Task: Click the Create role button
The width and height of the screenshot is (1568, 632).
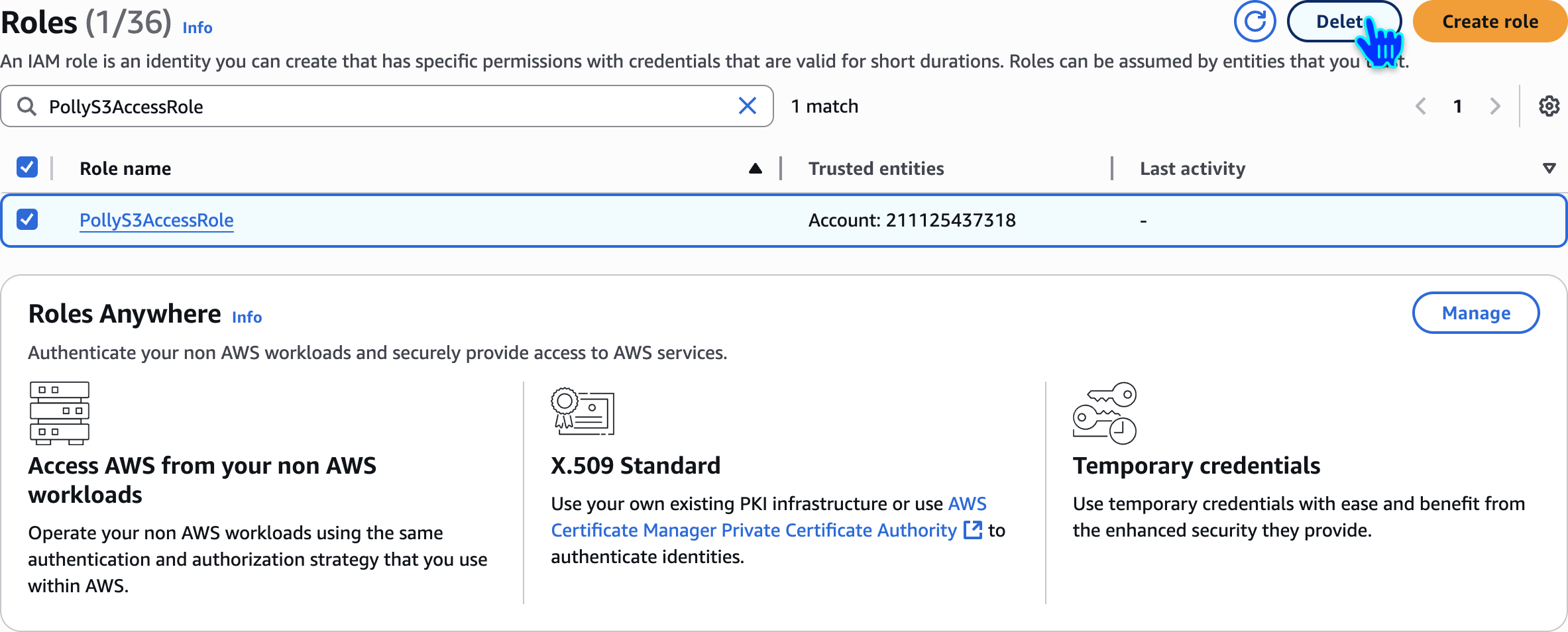Action: (x=1490, y=21)
